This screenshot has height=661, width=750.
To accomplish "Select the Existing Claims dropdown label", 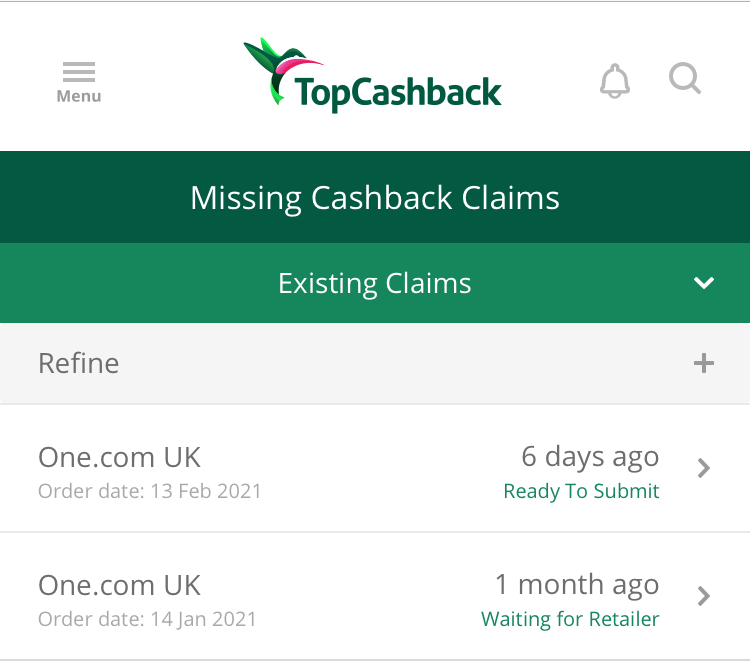I will pyautogui.click(x=374, y=283).
